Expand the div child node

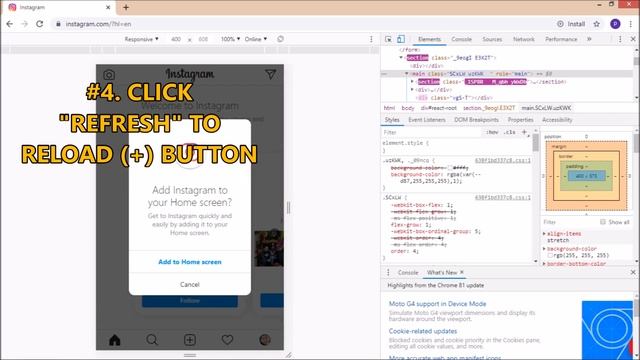pos(412,89)
